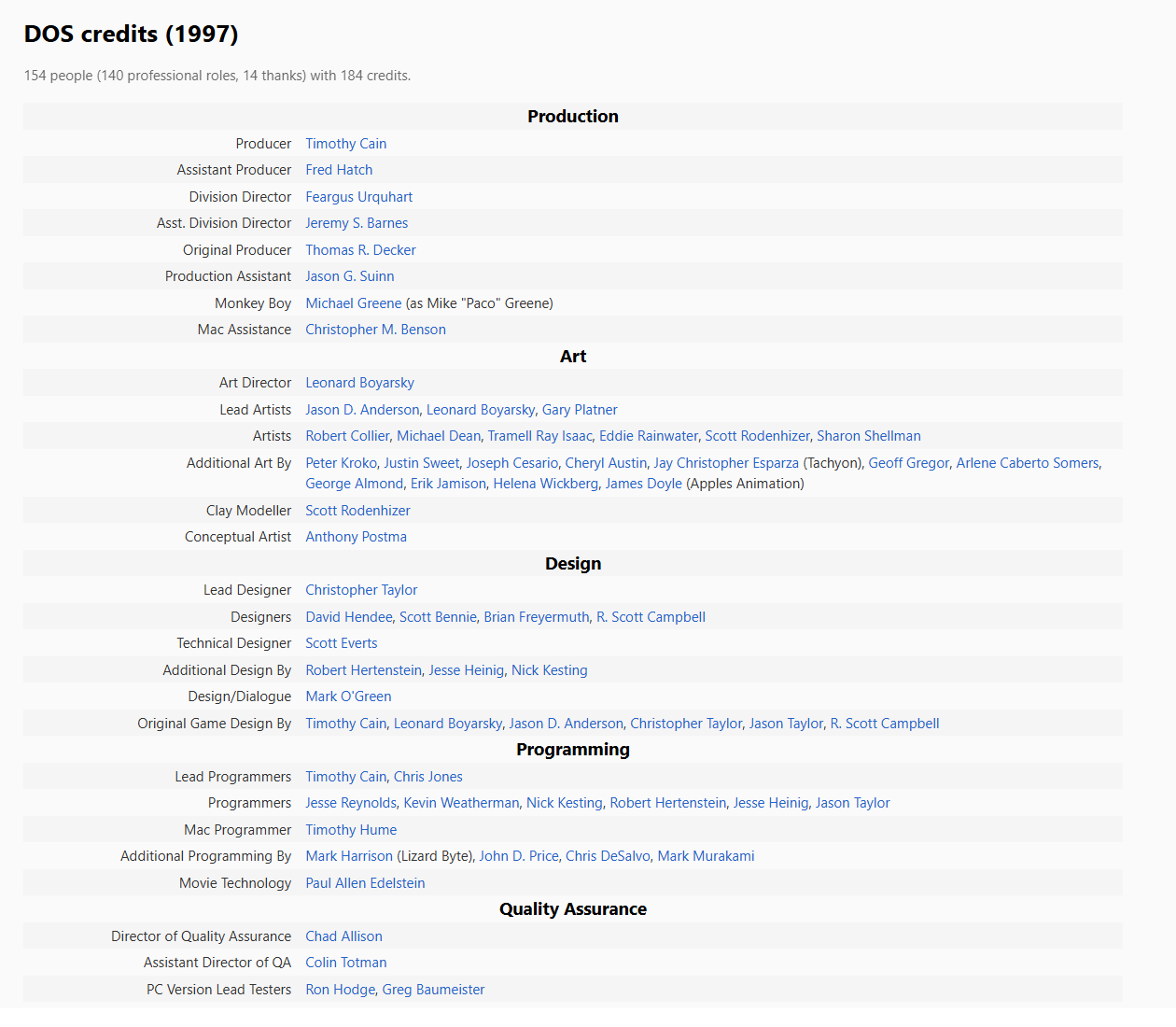Open Jason G. Suinn link
The width and height of the screenshot is (1176, 1027).
349,276
